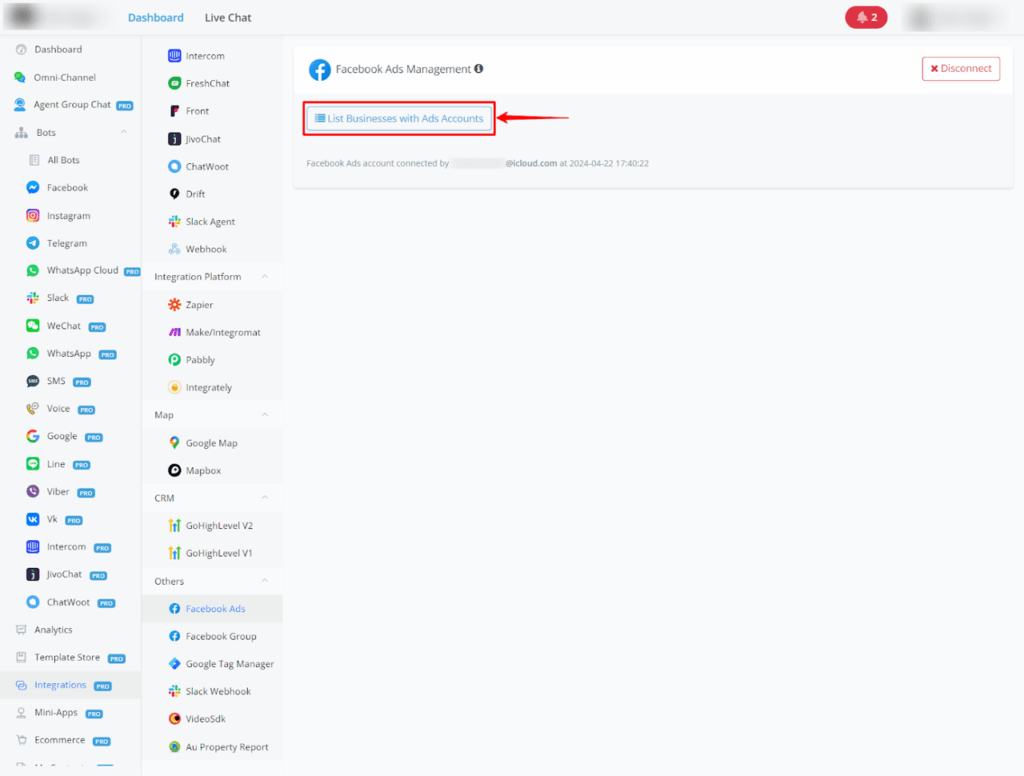
Task: Click the notification bell badge
Action: [x=866, y=17]
